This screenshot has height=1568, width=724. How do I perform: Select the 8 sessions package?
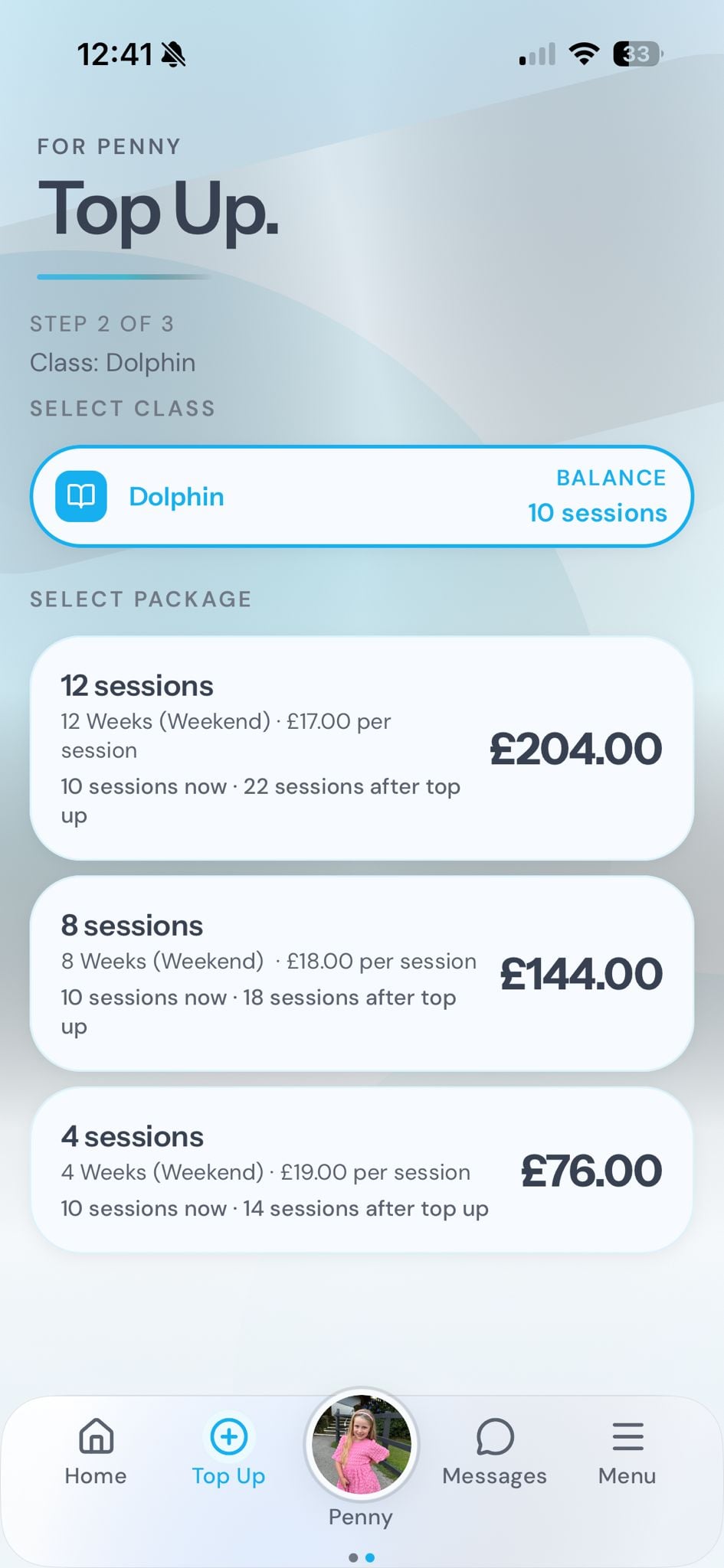click(x=362, y=973)
